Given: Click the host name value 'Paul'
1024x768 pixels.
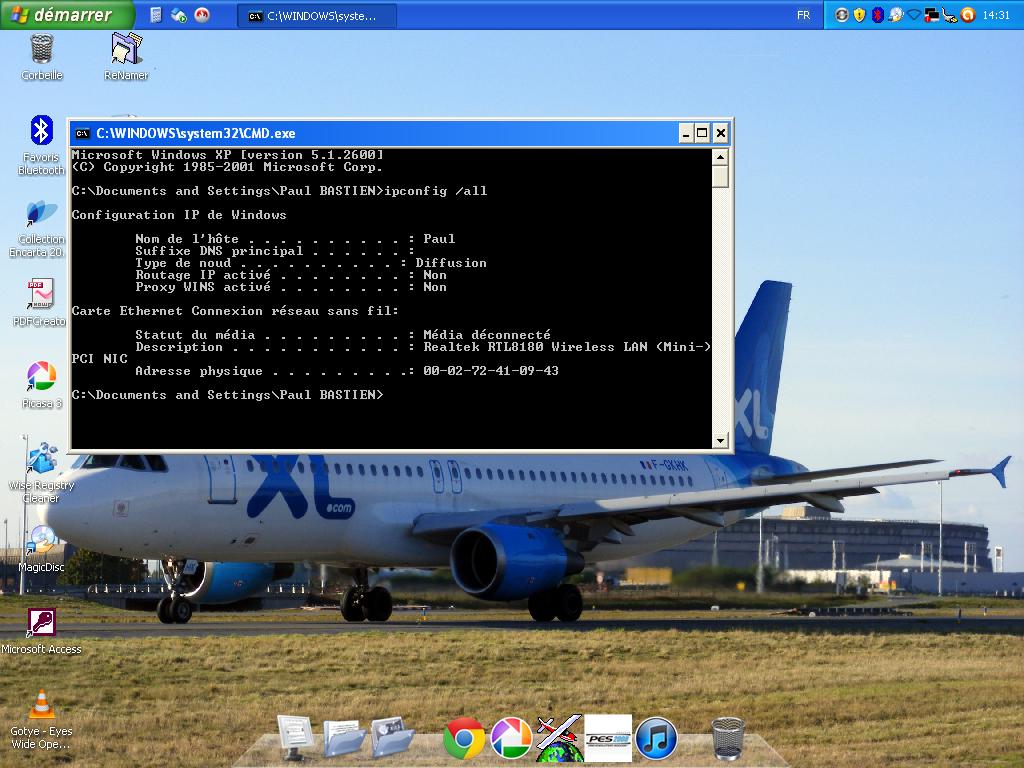Looking at the screenshot, I should (x=439, y=239).
